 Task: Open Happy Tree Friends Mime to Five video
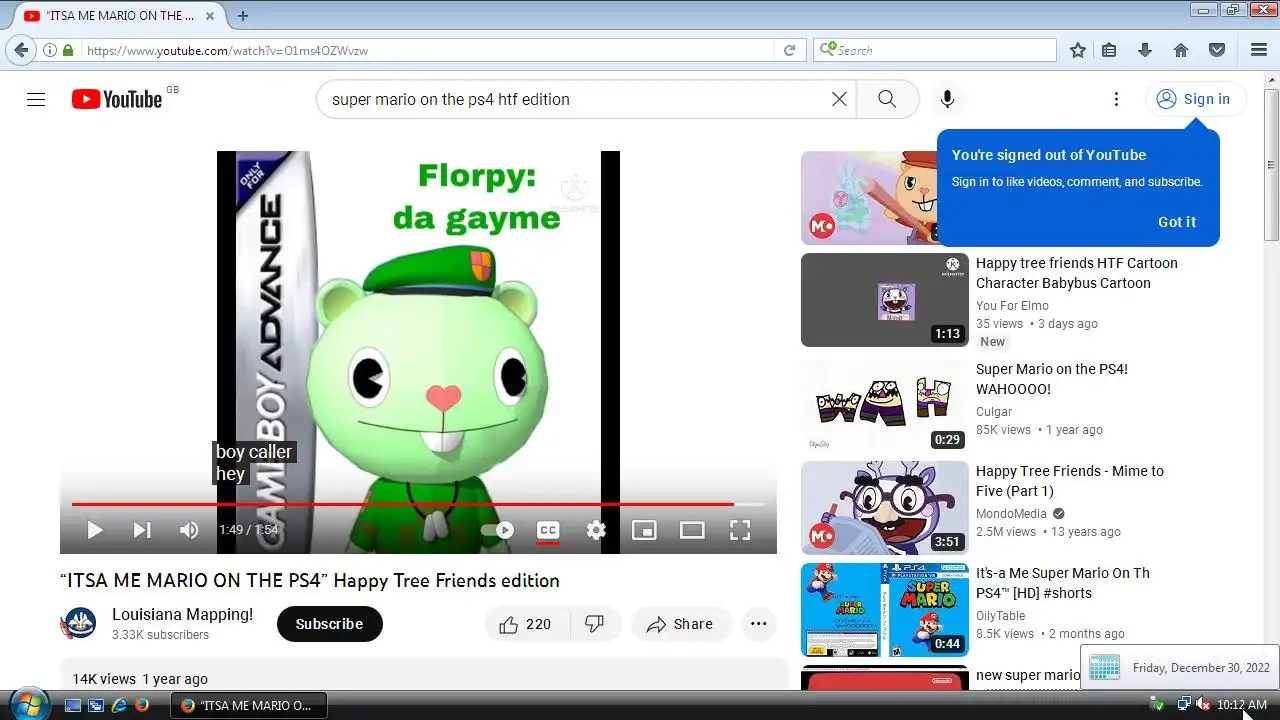pyautogui.click(x=1069, y=481)
